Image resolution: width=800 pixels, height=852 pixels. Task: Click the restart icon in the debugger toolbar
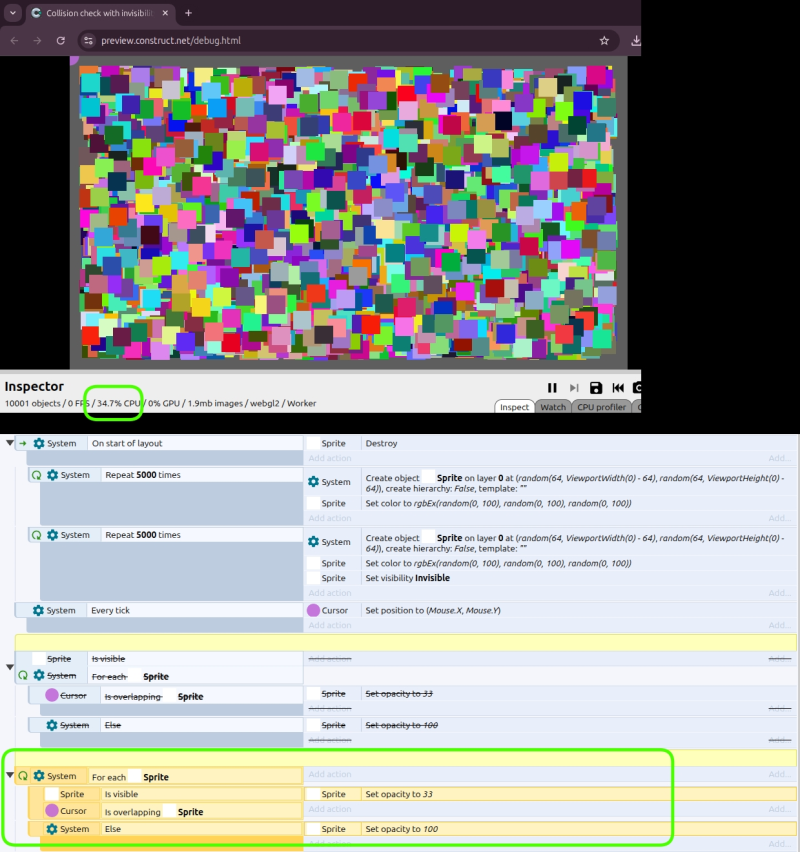pyautogui.click(x=618, y=388)
